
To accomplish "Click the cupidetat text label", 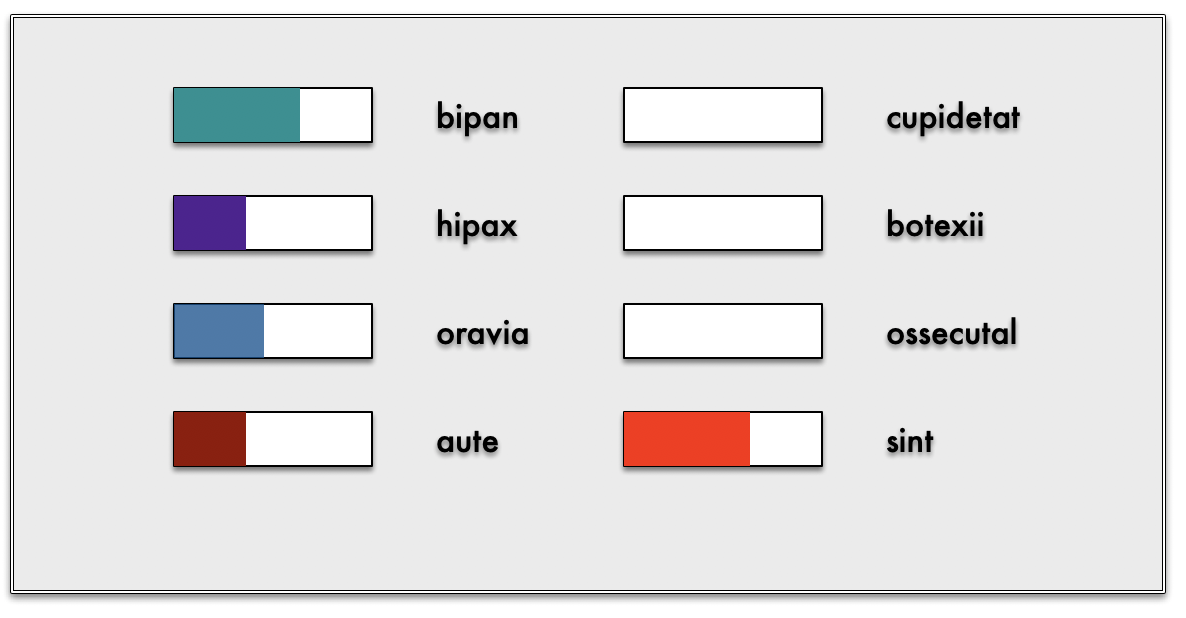I will (x=953, y=117).
